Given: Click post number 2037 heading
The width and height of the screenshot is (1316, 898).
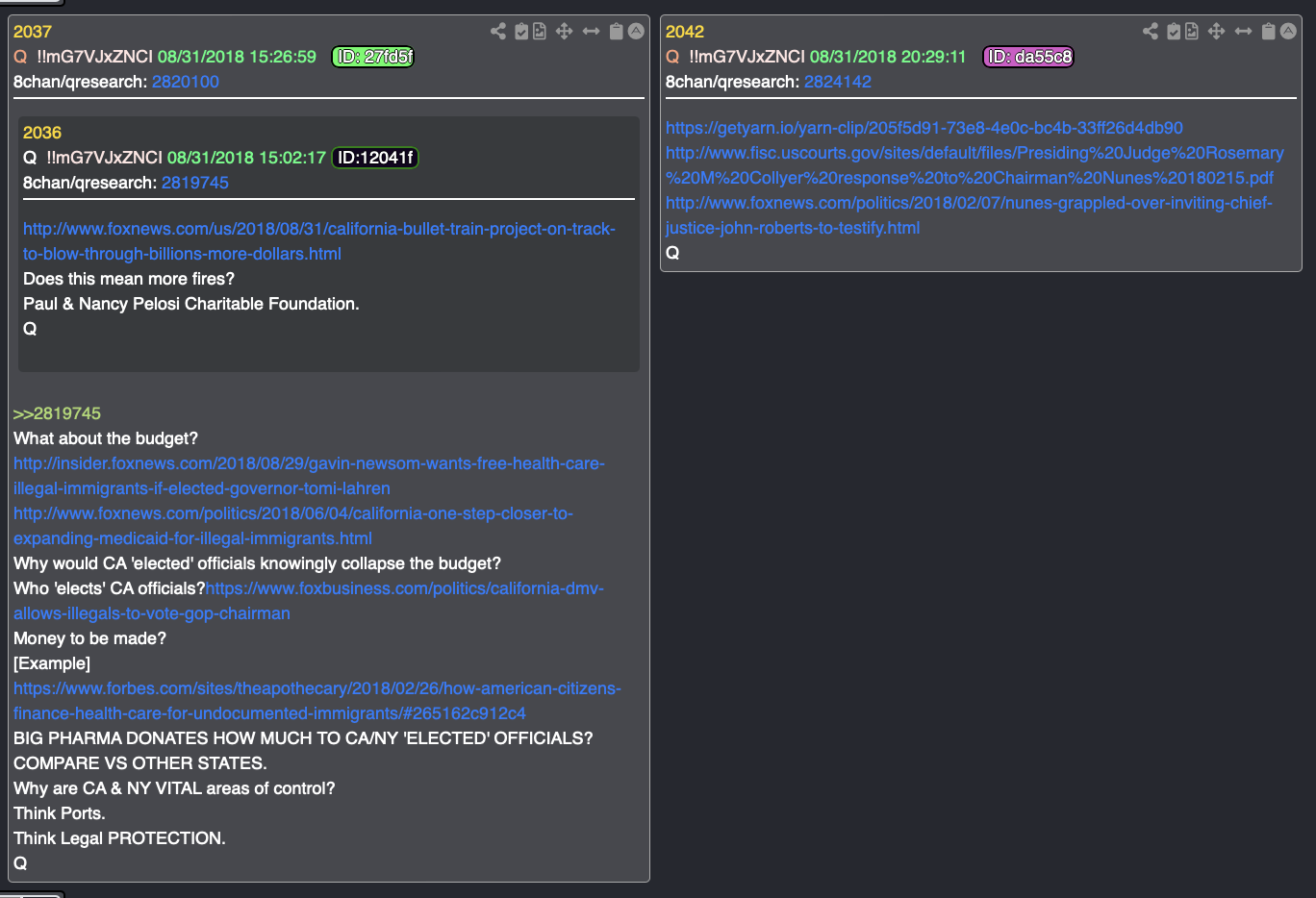Looking at the screenshot, I should pos(33,32).
